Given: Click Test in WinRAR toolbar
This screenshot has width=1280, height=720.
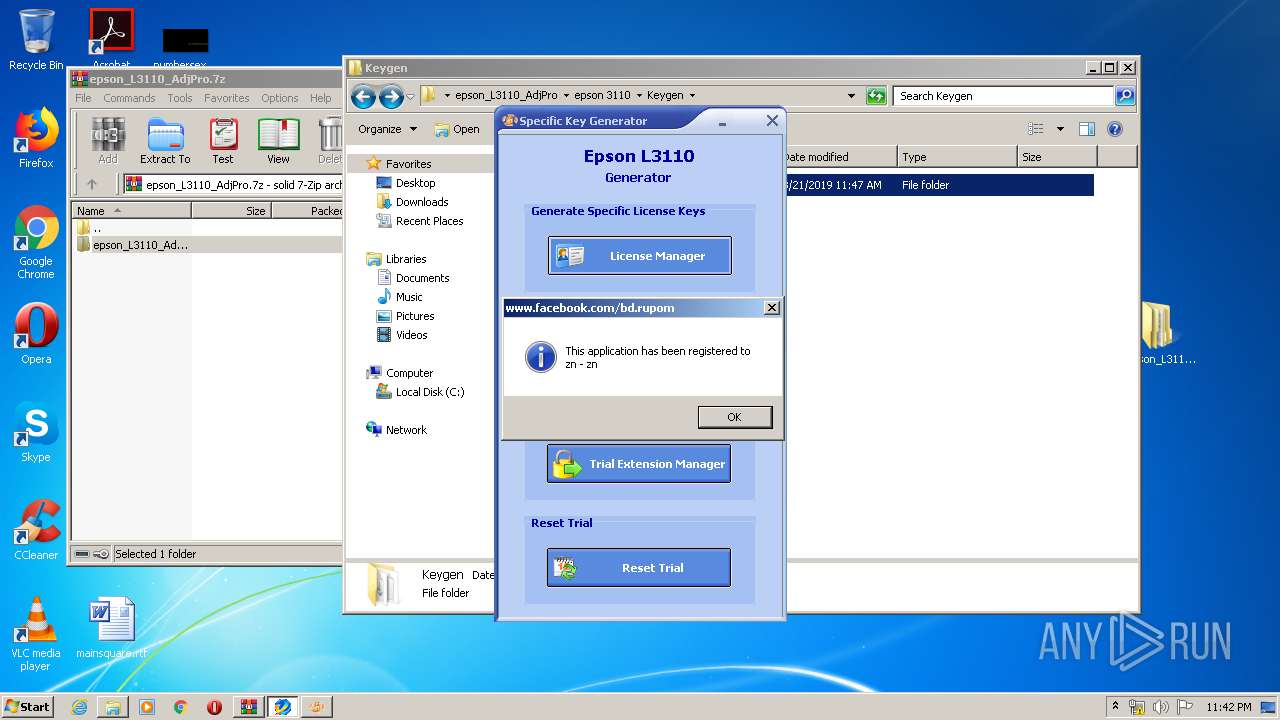Looking at the screenshot, I should tap(223, 140).
